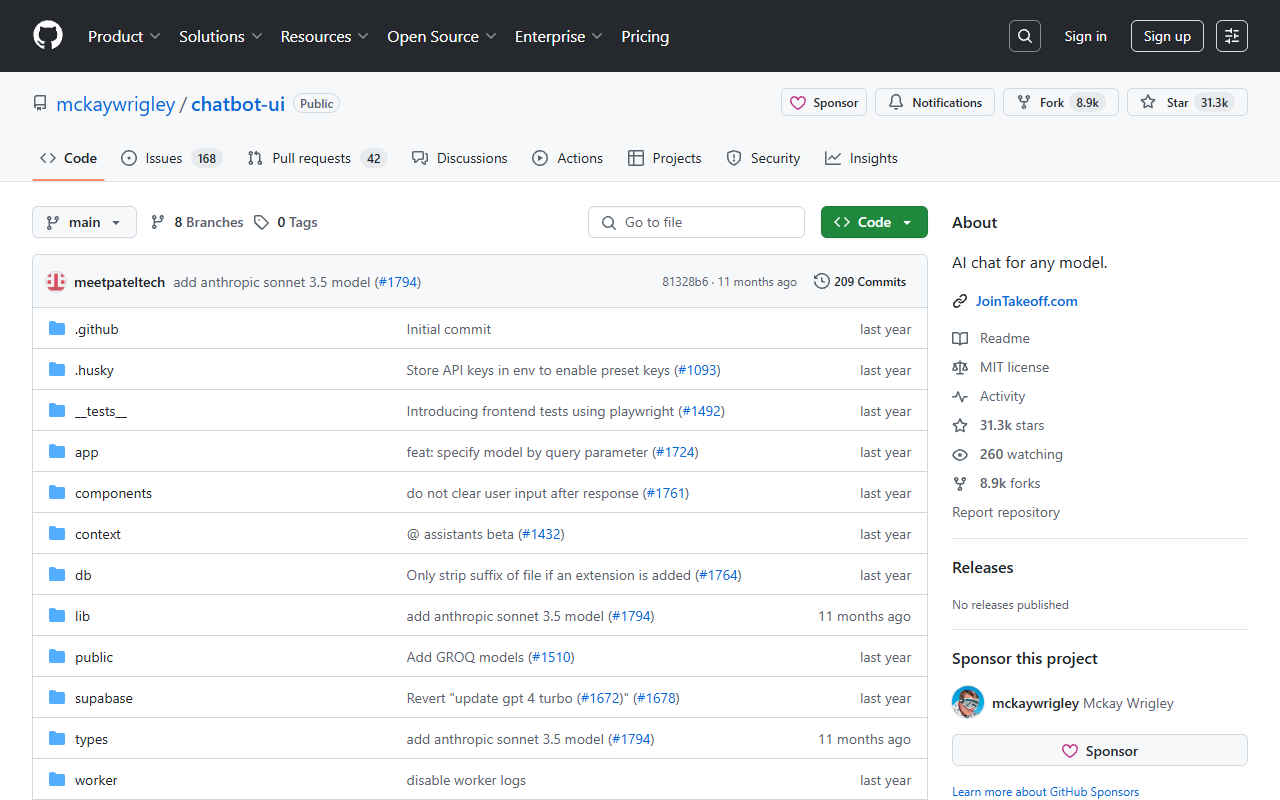Expand the Resources menu
The width and height of the screenshot is (1280, 800).
pos(325,36)
